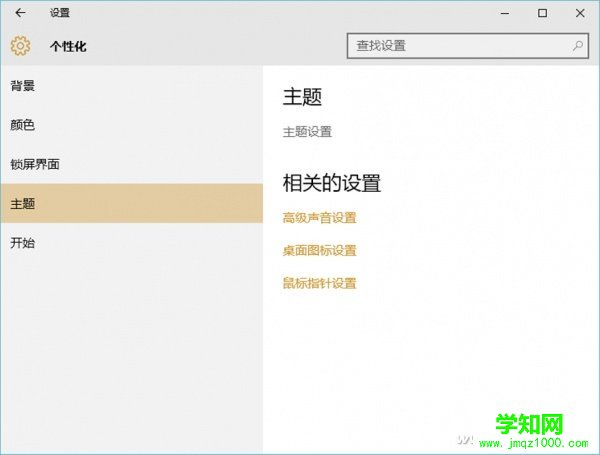The image size is (600, 455).
Task: Click the 个性化 header title
Action: click(70, 46)
